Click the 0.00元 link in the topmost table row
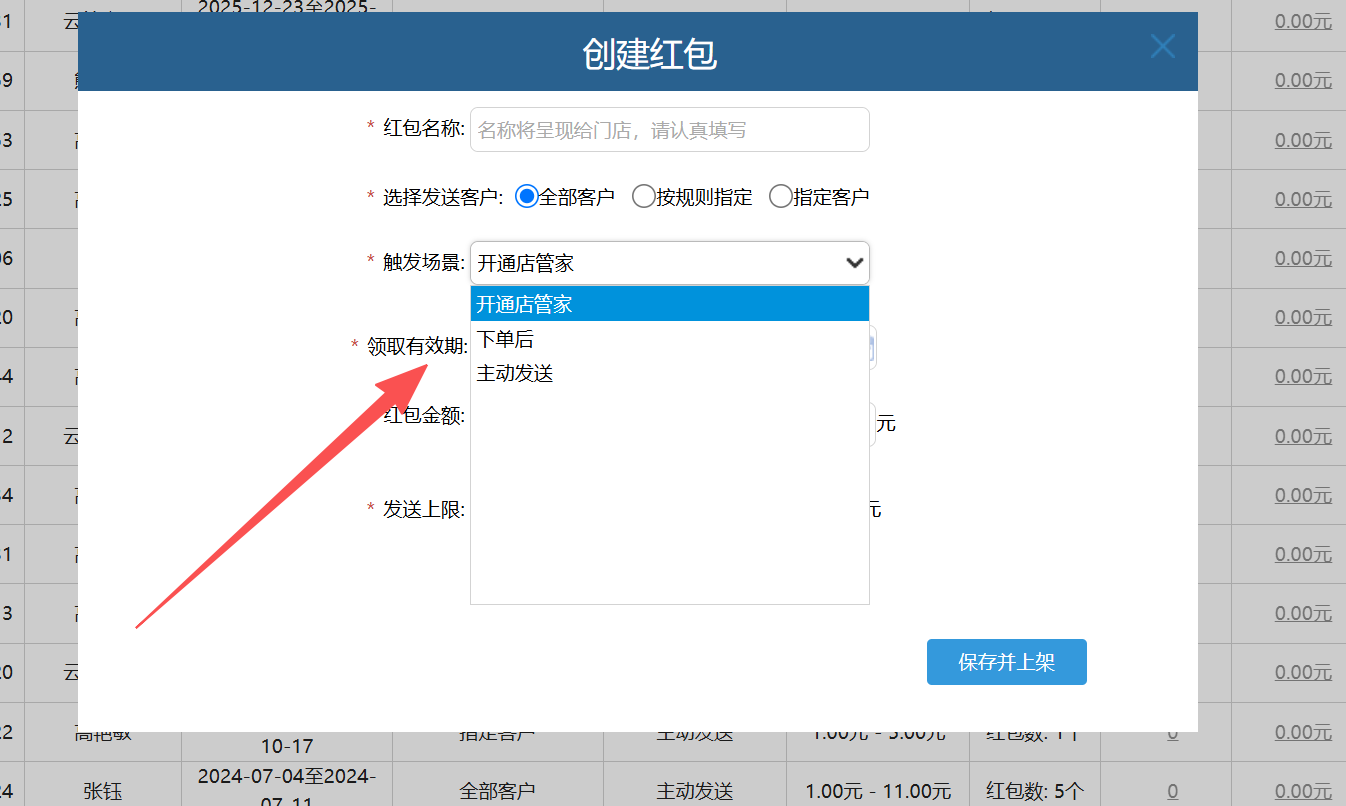 click(x=1303, y=21)
